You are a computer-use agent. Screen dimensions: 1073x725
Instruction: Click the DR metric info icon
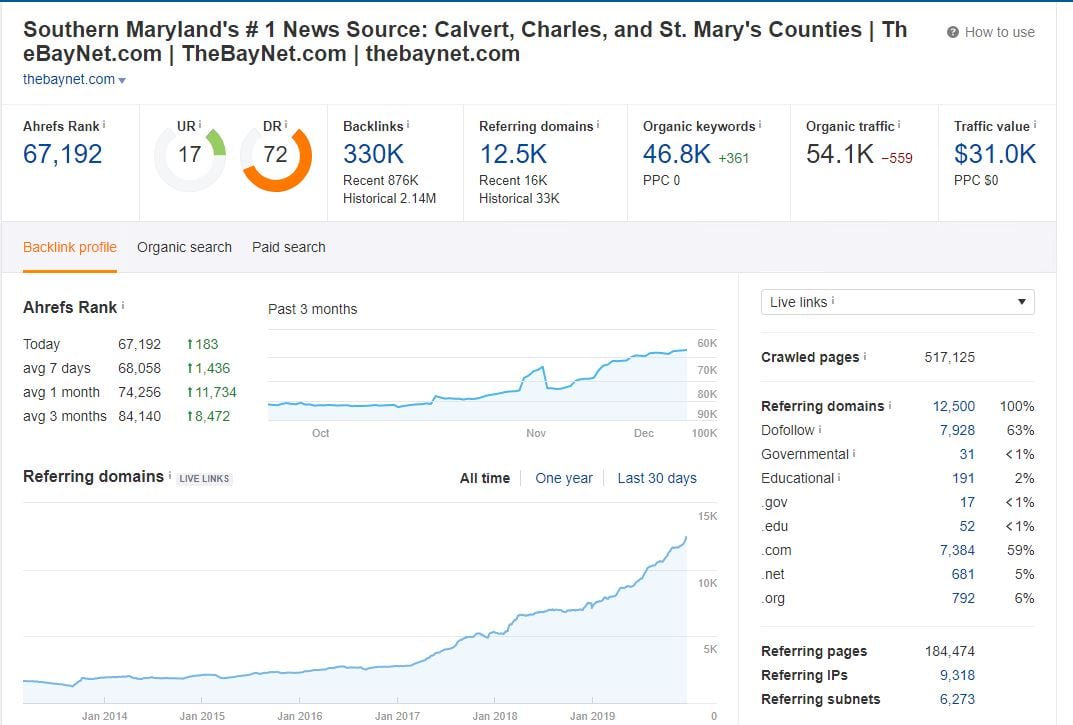click(286, 122)
